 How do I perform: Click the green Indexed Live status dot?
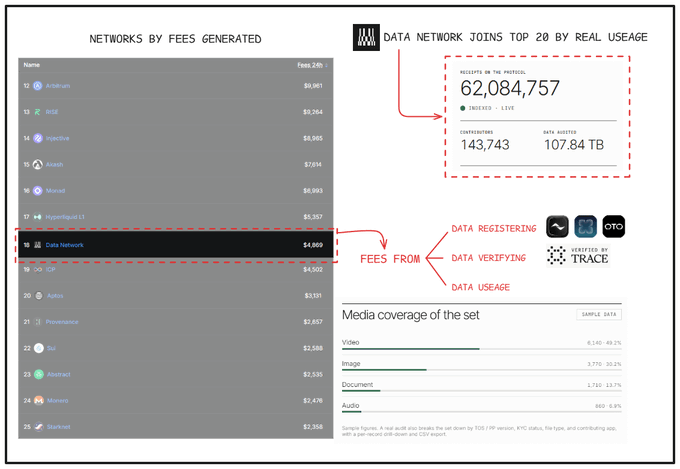(x=463, y=108)
